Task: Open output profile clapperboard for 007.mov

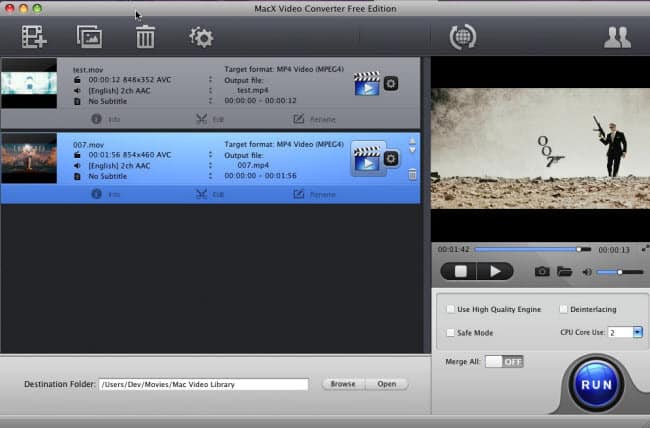Action: (x=367, y=159)
